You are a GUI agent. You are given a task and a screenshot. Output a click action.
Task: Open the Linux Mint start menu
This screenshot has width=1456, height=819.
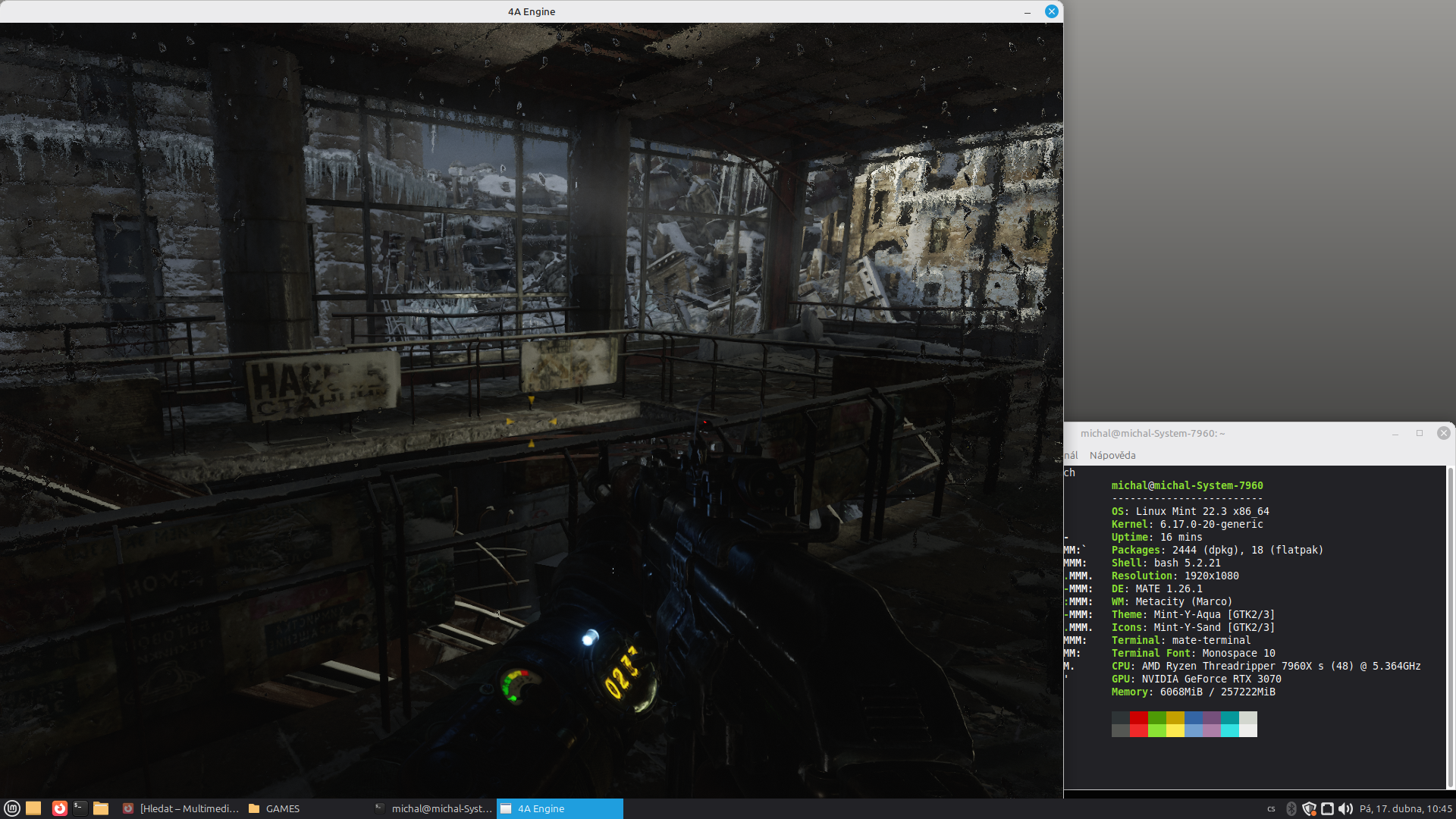pyautogui.click(x=11, y=808)
